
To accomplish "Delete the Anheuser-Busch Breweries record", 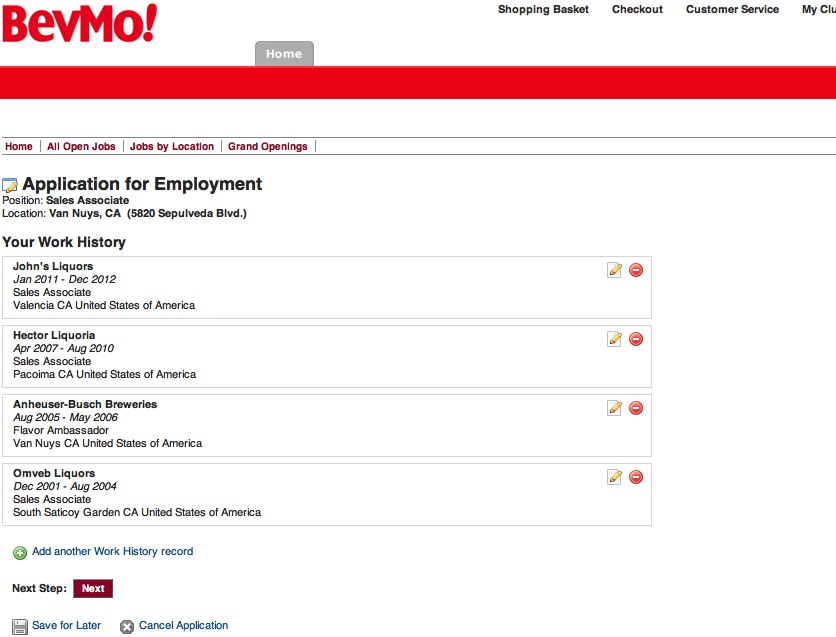I will coord(636,407).
